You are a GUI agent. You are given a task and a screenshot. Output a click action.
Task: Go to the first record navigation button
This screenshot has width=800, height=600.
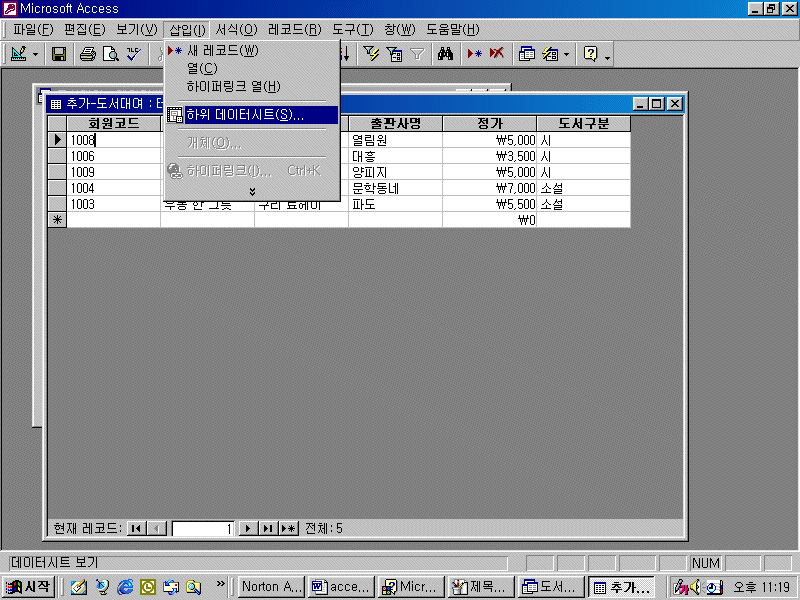137,528
